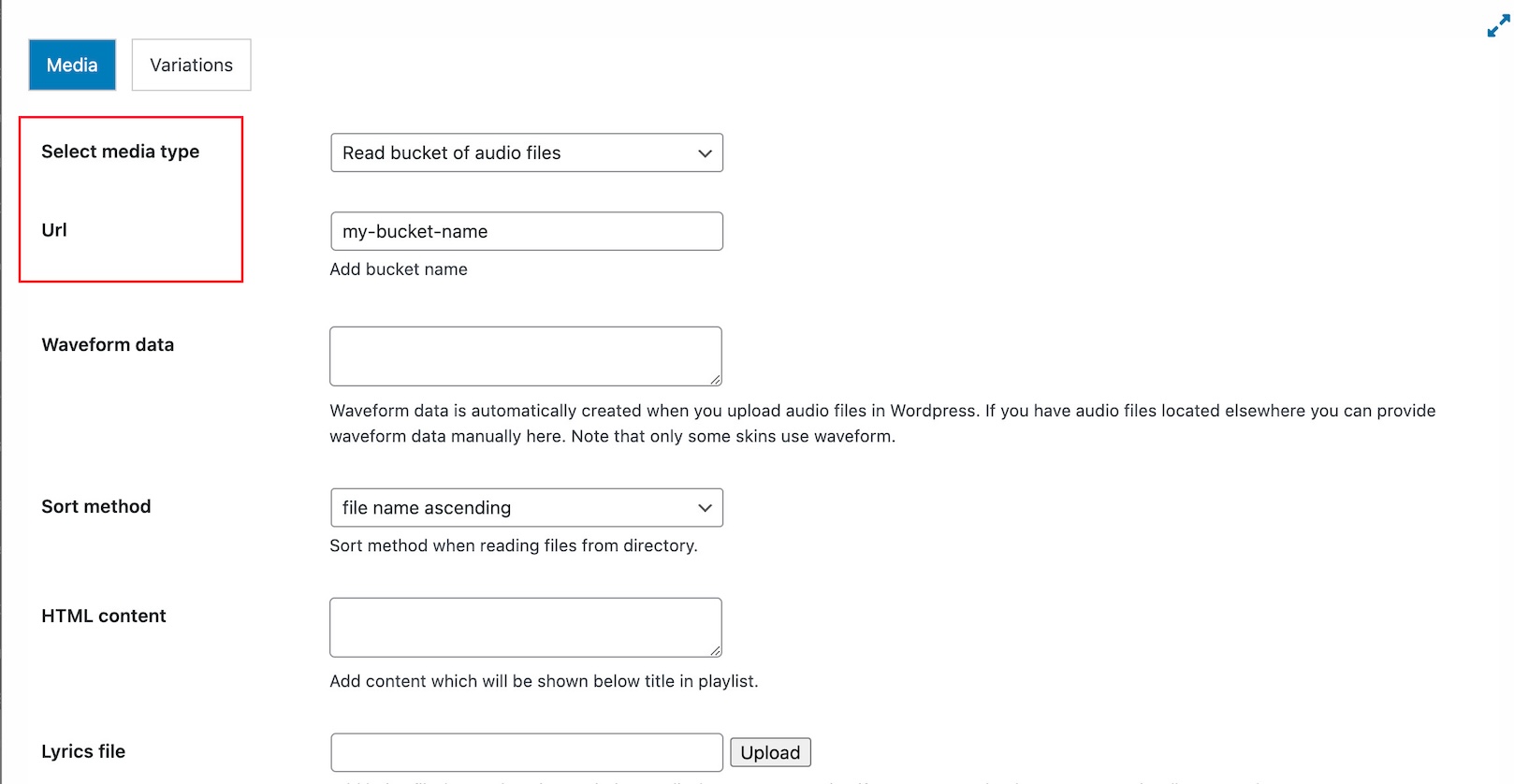The image size is (1514, 784).
Task: Switch to the Media tab
Action: tap(72, 65)
